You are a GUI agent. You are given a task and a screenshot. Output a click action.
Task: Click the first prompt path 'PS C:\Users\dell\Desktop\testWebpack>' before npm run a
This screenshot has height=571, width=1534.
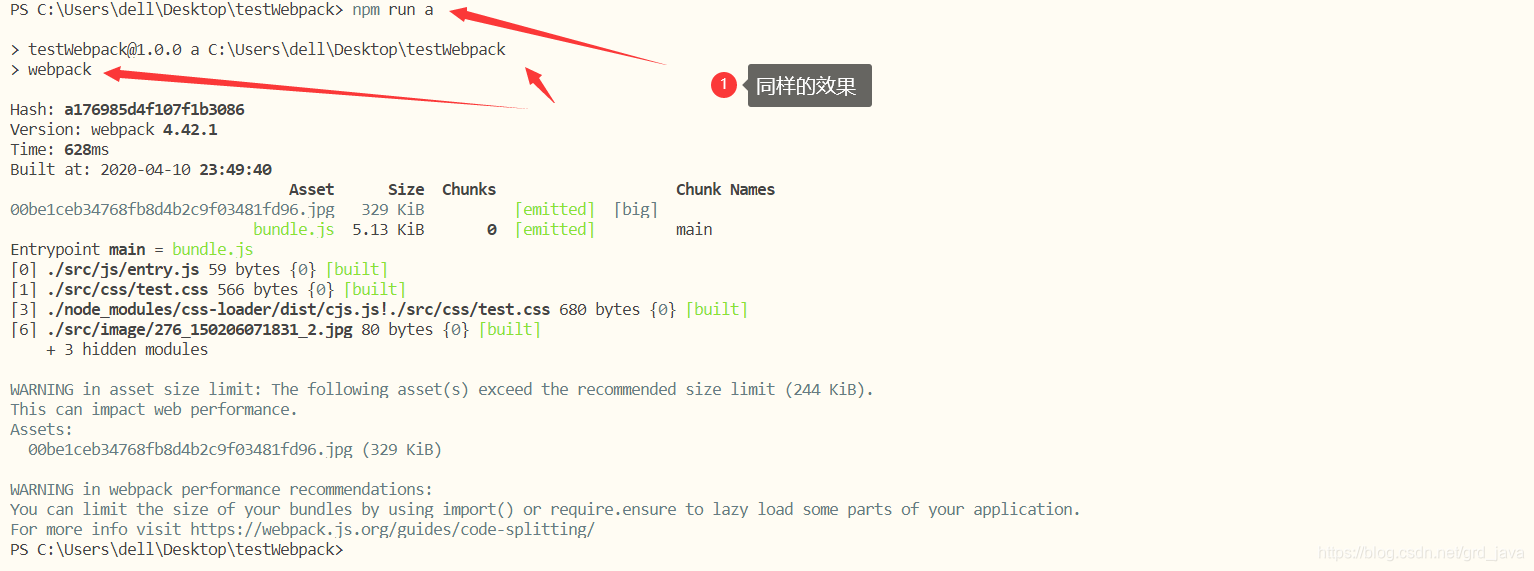point(177,10)
